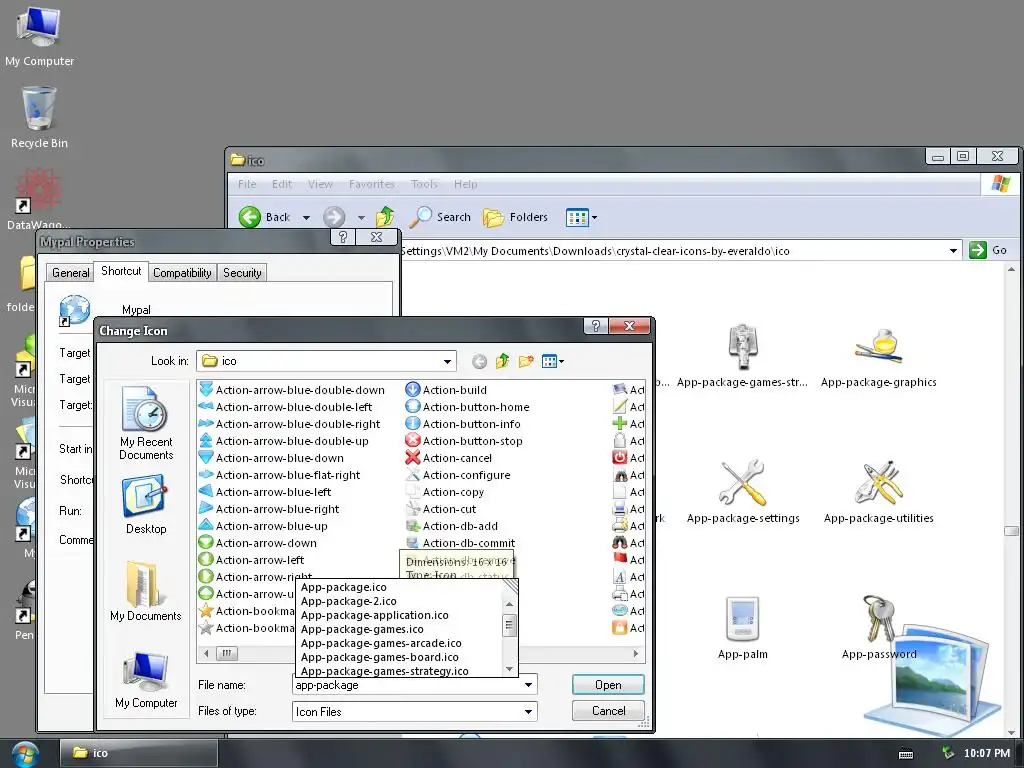Open My Computer in dialog places bar
1024x768 pixels.
(x=146, y=680)
